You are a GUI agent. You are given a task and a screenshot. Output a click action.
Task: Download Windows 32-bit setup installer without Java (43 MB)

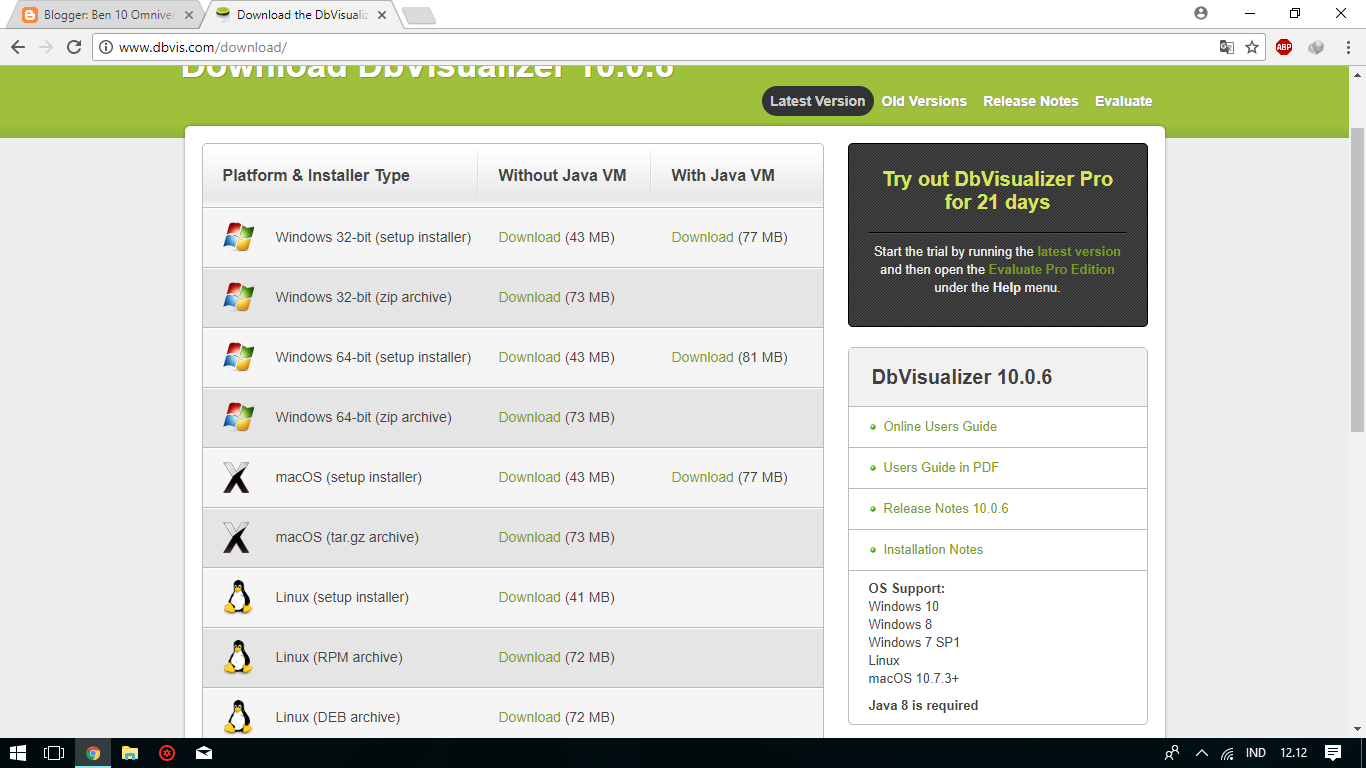coord(529,237)
